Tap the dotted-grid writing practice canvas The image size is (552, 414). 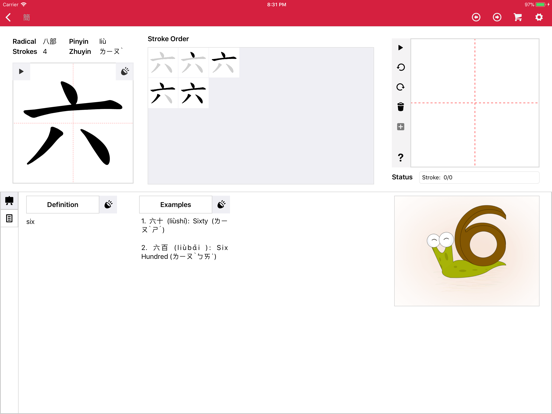point(475,103)
